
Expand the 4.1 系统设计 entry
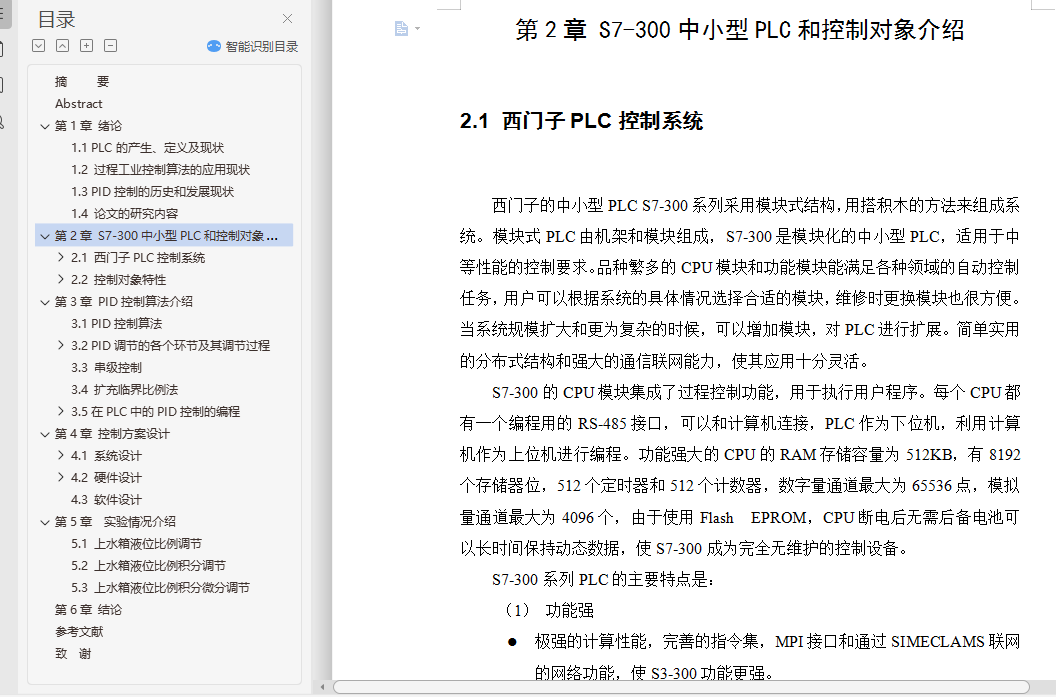click(61, 455)
